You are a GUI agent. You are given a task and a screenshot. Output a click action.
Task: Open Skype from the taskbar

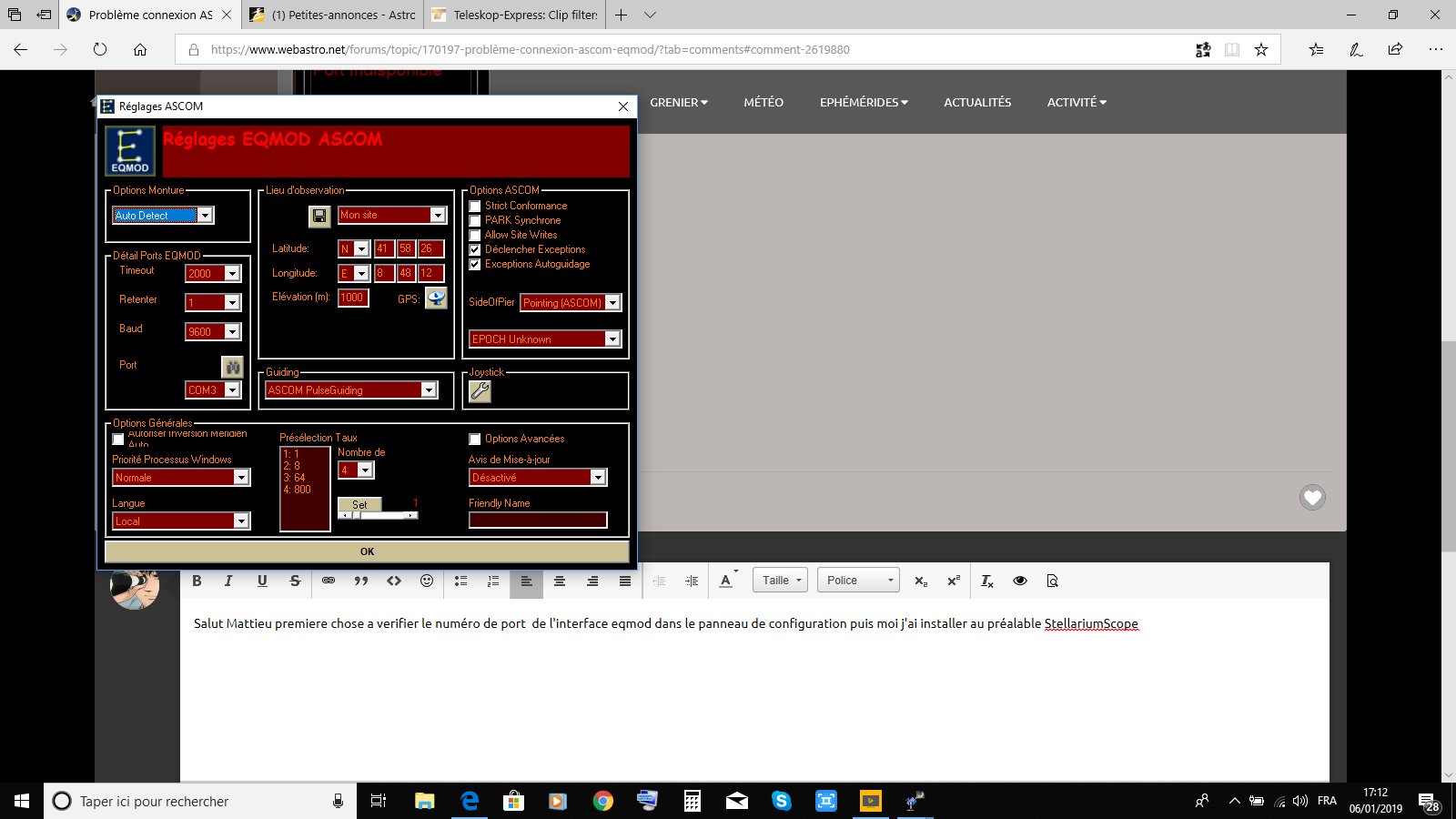pos(781,801)
